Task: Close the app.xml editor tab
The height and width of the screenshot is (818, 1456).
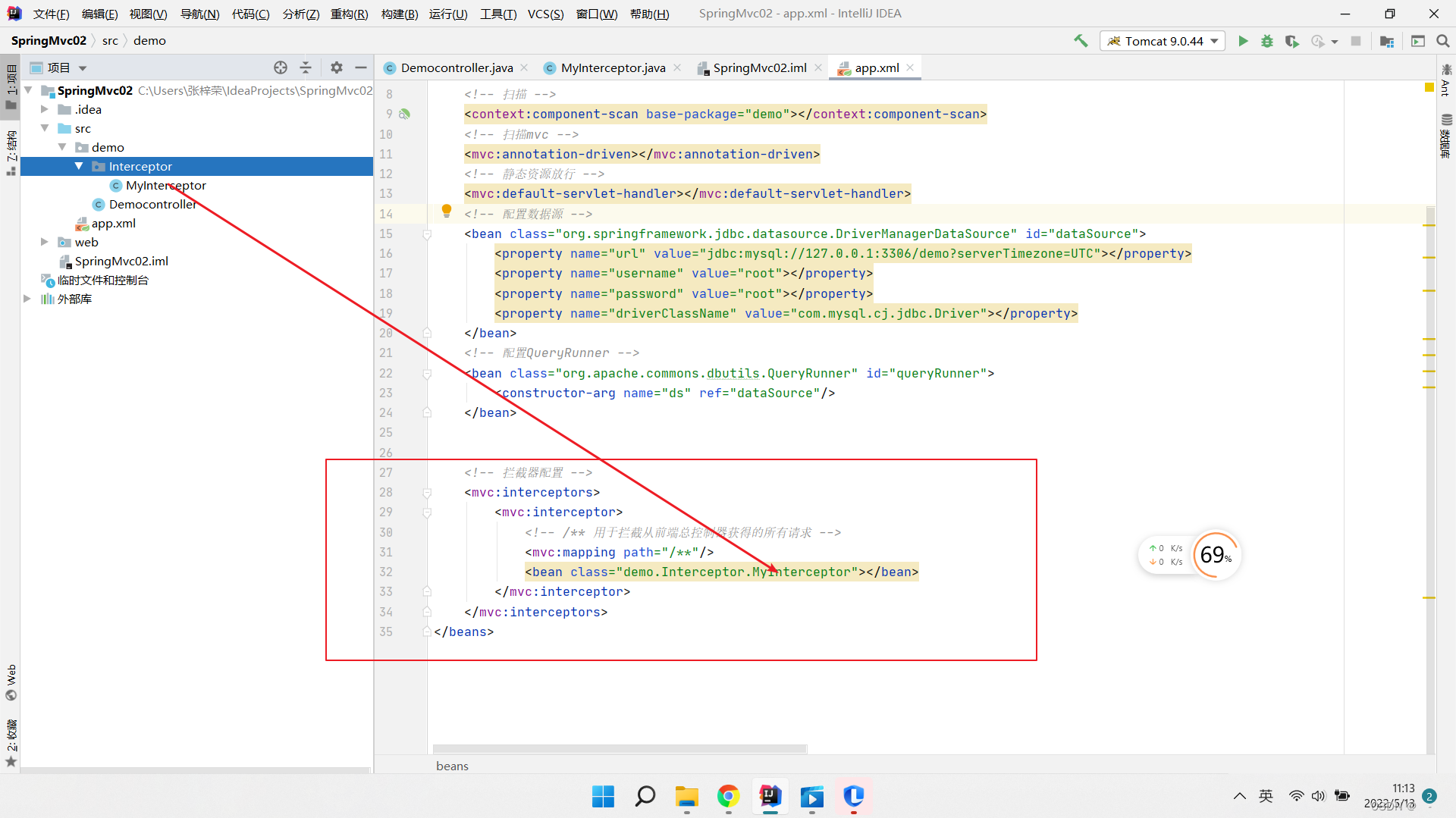Action: pos(910,67)
